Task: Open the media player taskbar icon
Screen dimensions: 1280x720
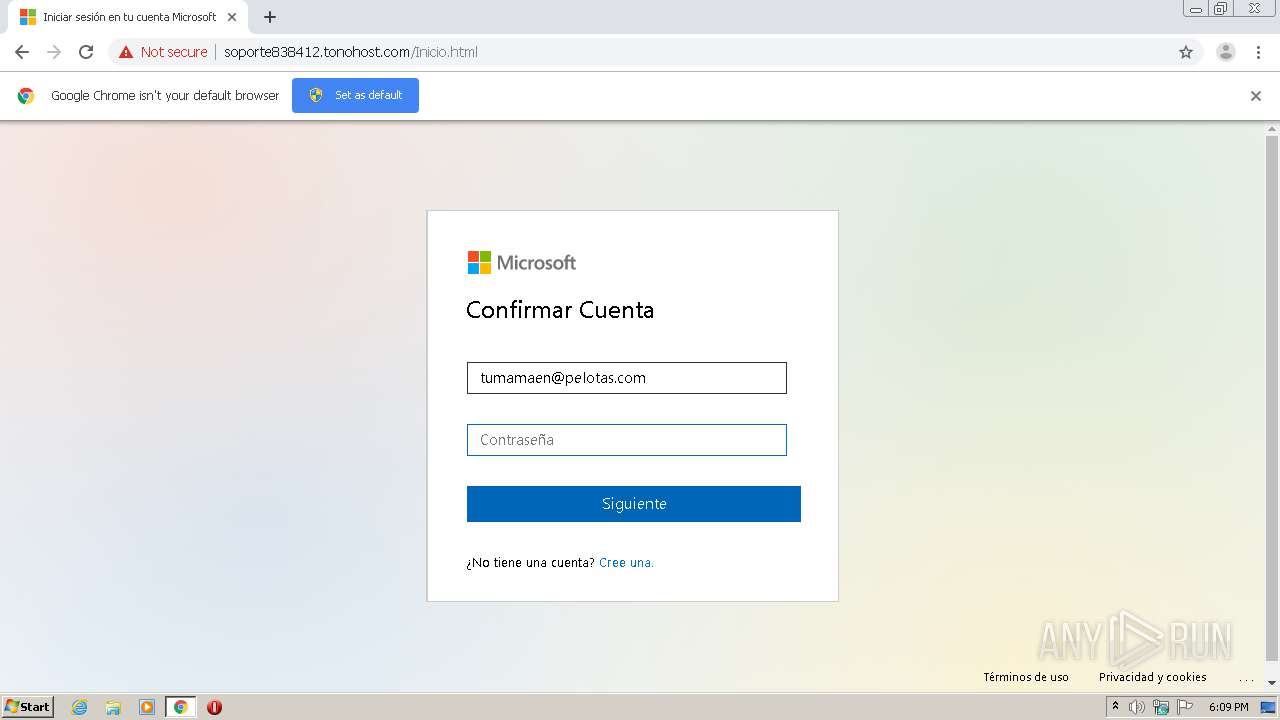Action: coord(147,707)
